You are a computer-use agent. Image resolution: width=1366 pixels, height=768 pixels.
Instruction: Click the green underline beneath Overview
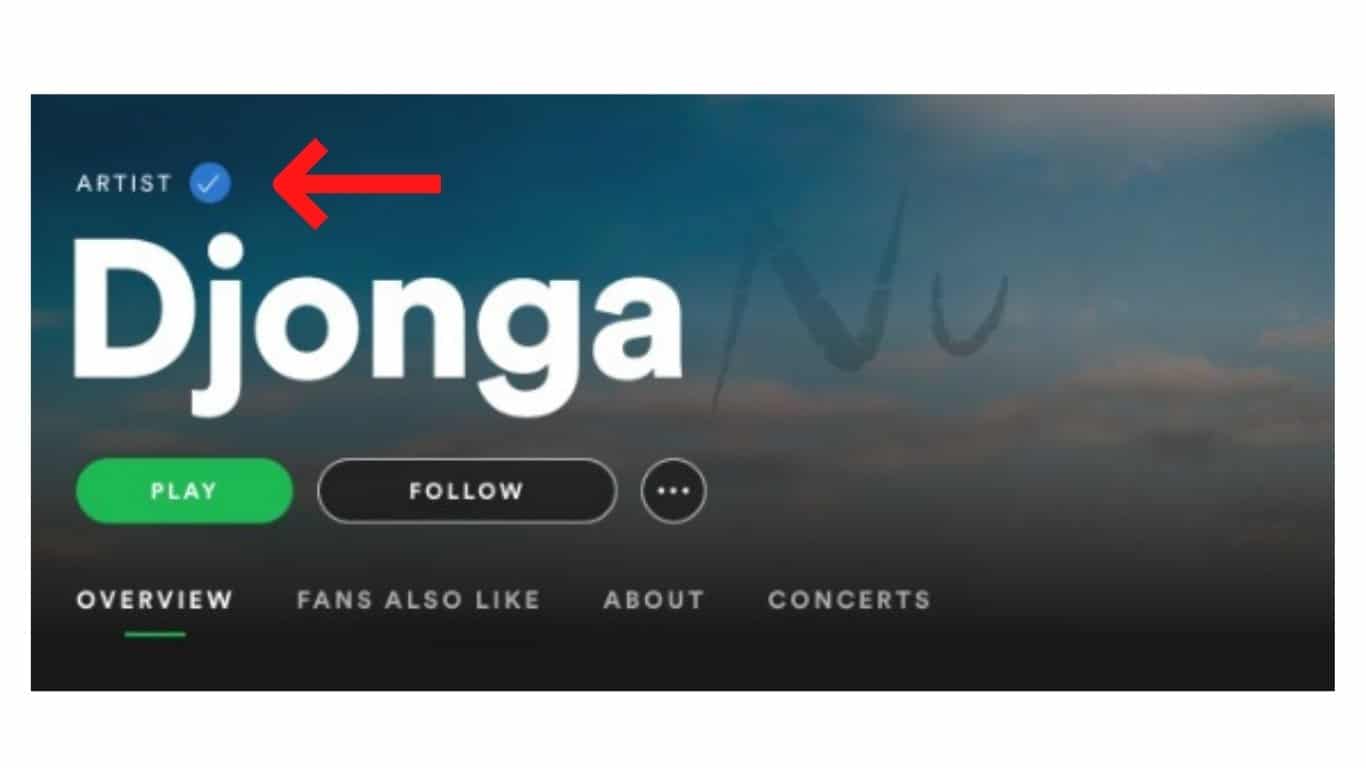click(x=155, y=634)
